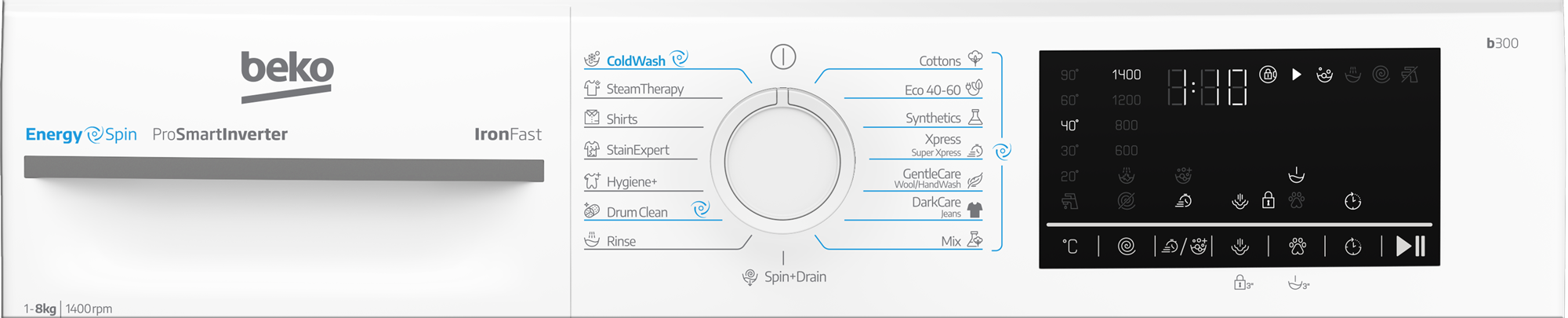Screen dimensions: 1568x318
Task: Tap the cold-water tap icon below 20°
Action: click(1069, 202)
